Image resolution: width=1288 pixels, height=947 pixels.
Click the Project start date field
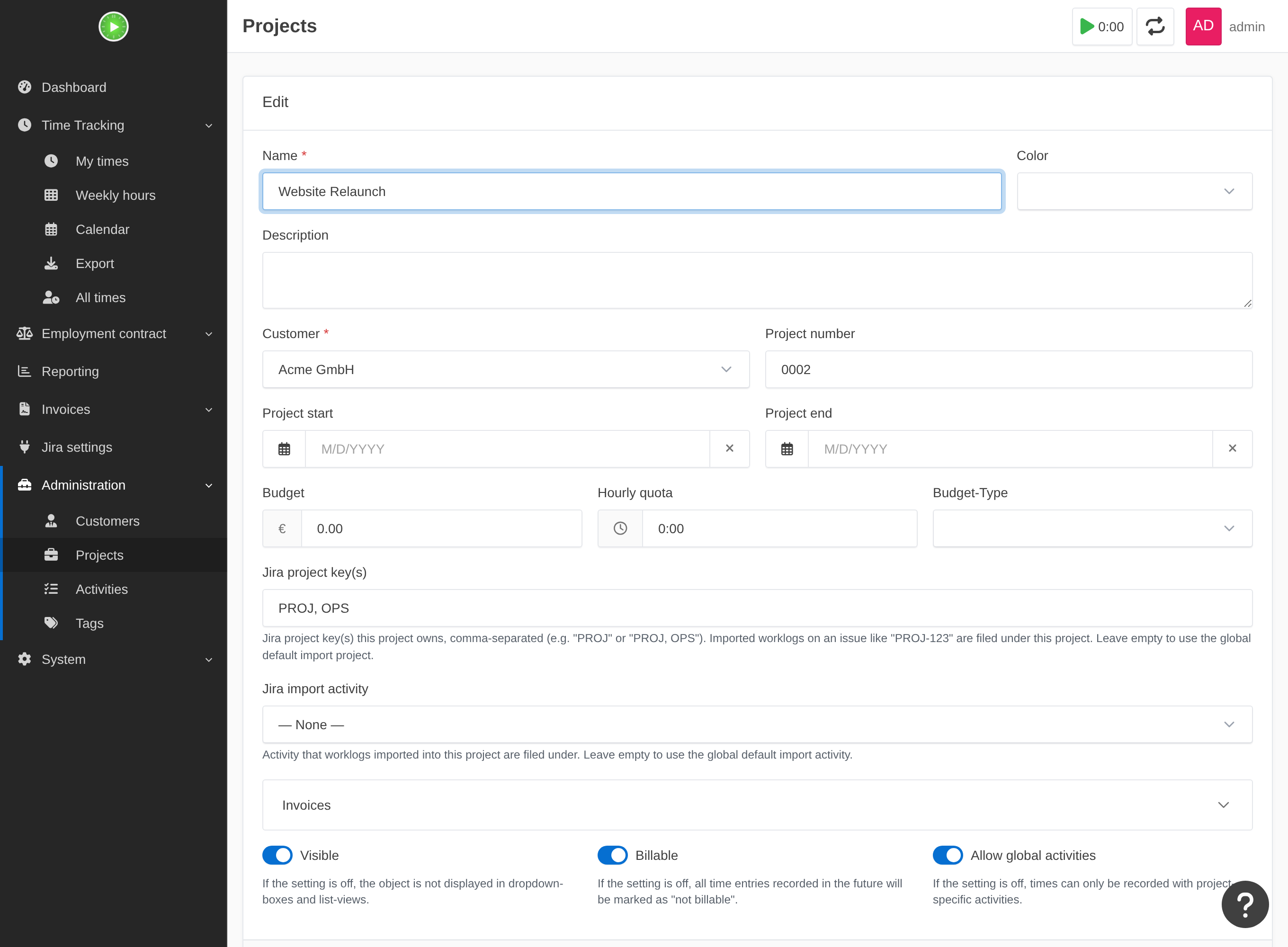click(x=507, y=449)
